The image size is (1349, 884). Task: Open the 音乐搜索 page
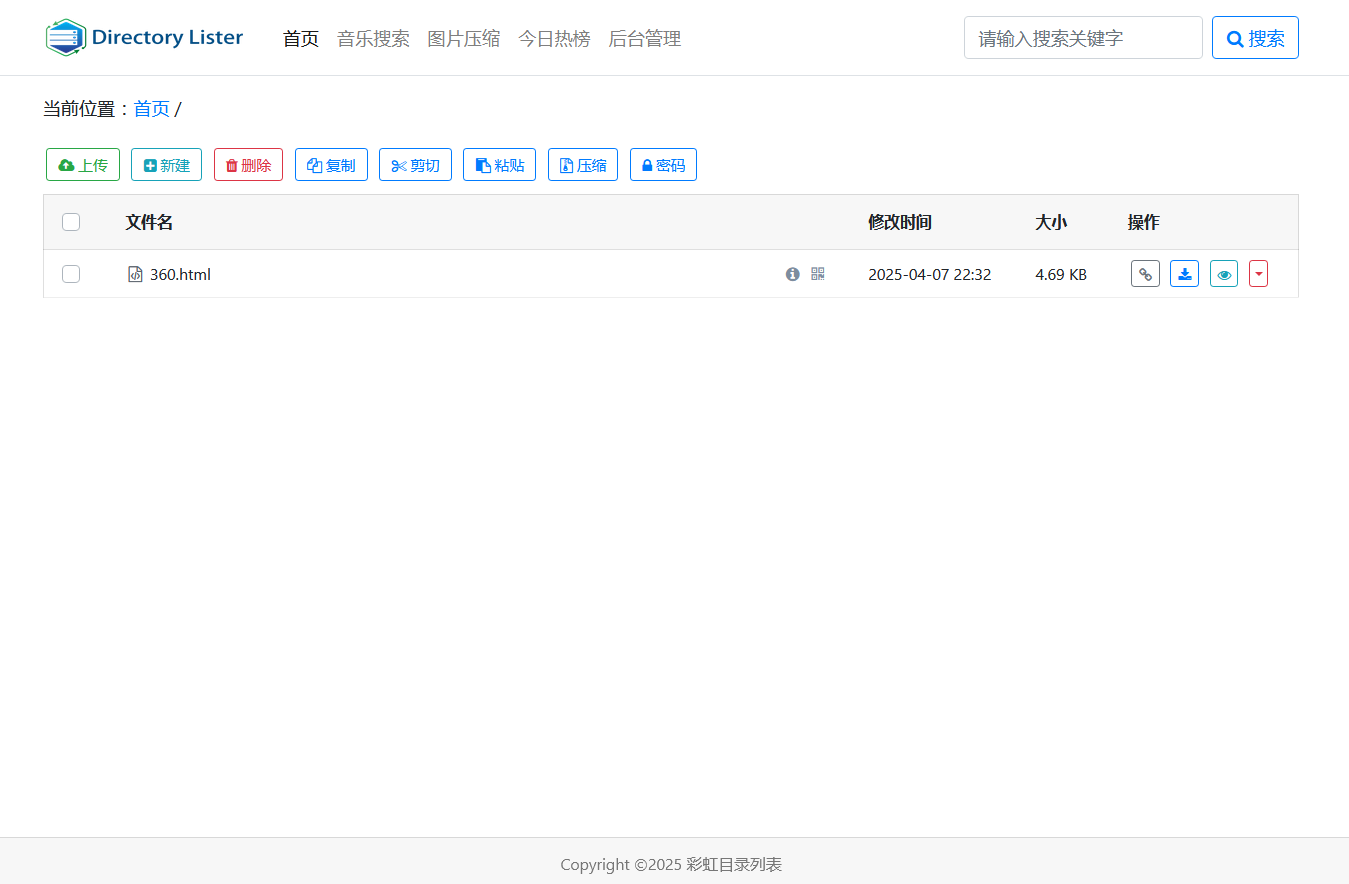[x=373, y=39]
